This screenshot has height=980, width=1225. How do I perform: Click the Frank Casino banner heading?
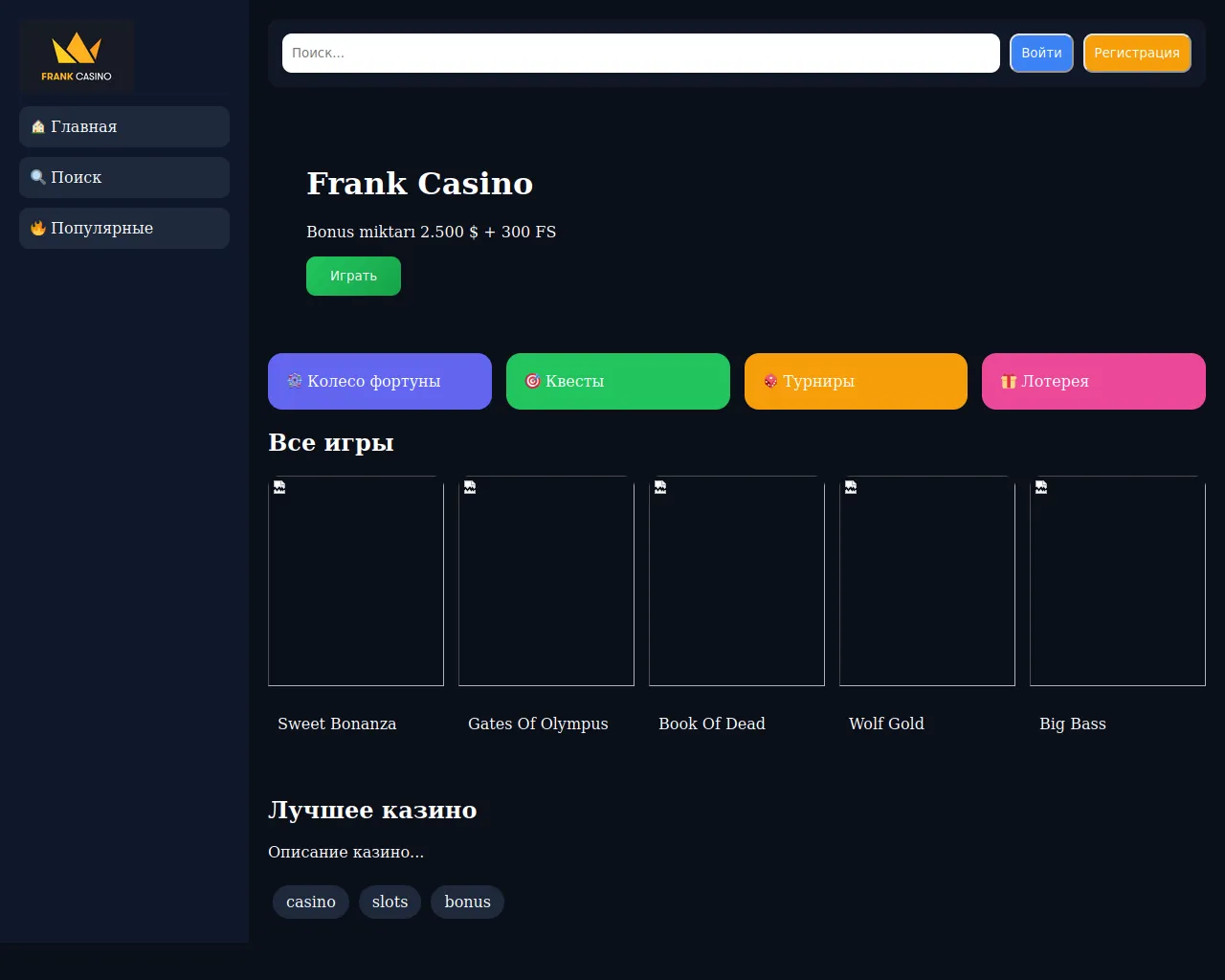point(420,183)
